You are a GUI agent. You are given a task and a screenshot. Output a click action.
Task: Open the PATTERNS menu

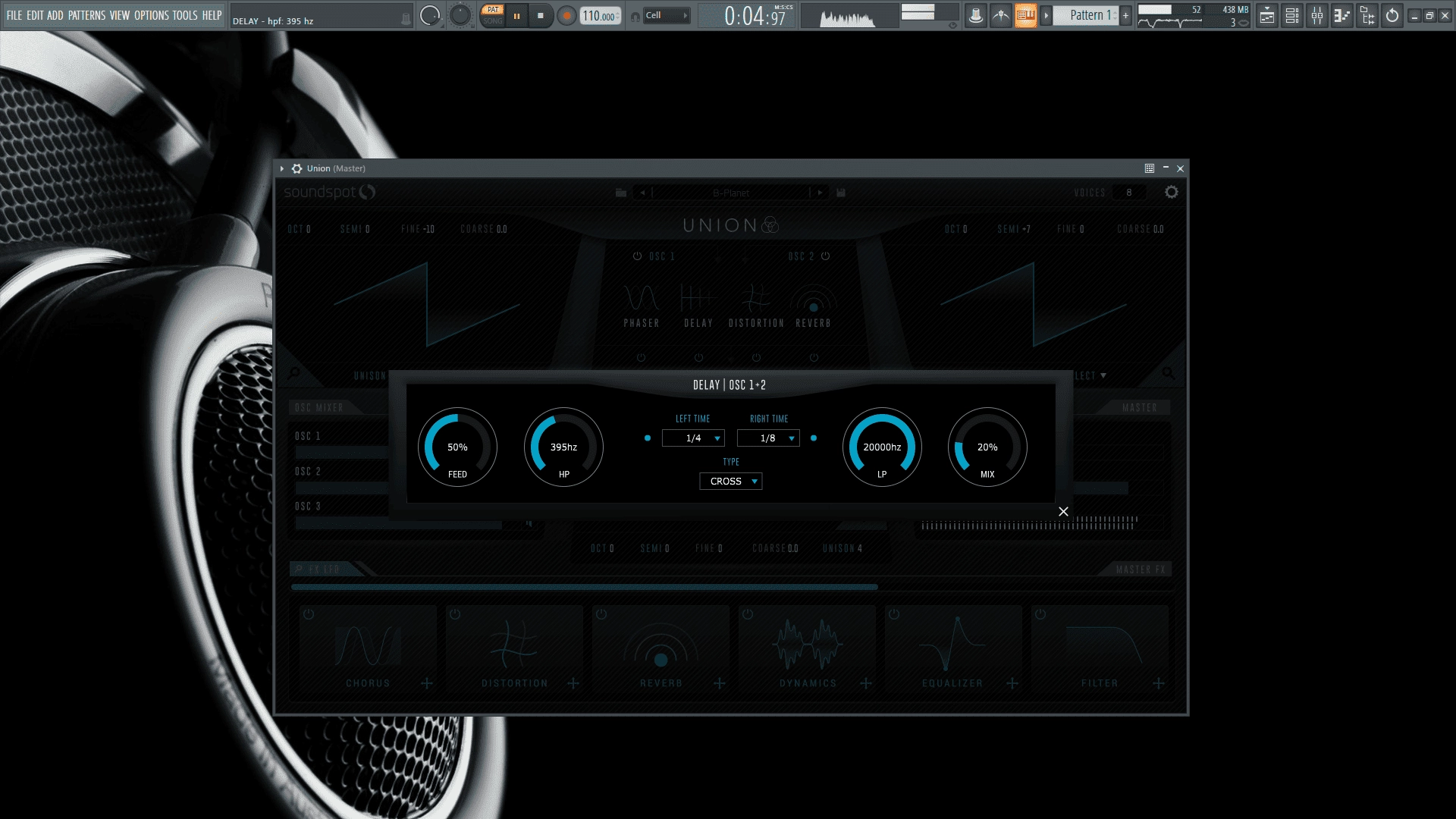pyautogui.click(x=86, y=15)
